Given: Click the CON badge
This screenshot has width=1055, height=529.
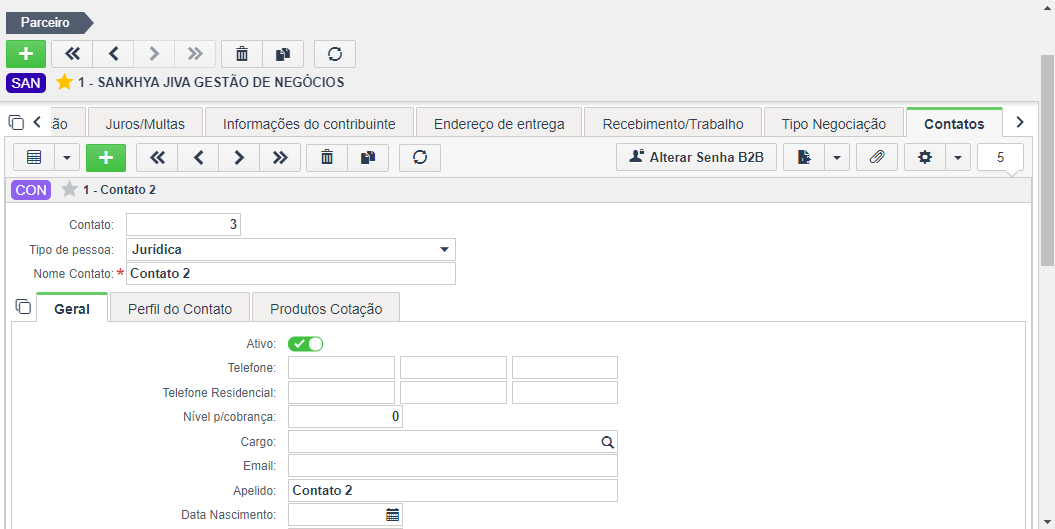Looking at the screenshot, I should click(31, 190).
